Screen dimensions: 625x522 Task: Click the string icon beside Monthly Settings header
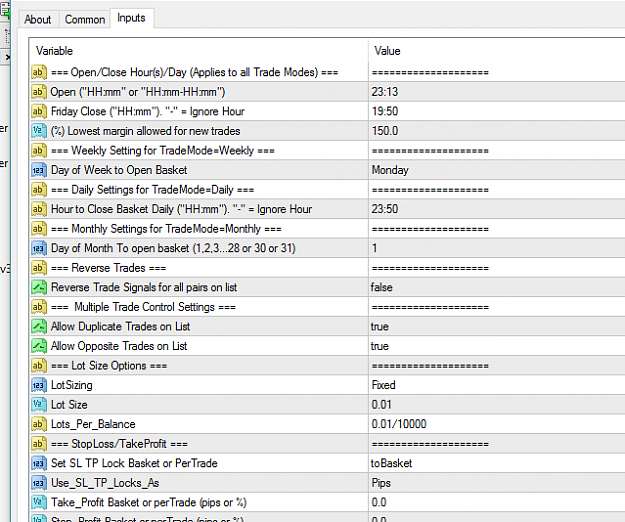[x=39, y=228]
